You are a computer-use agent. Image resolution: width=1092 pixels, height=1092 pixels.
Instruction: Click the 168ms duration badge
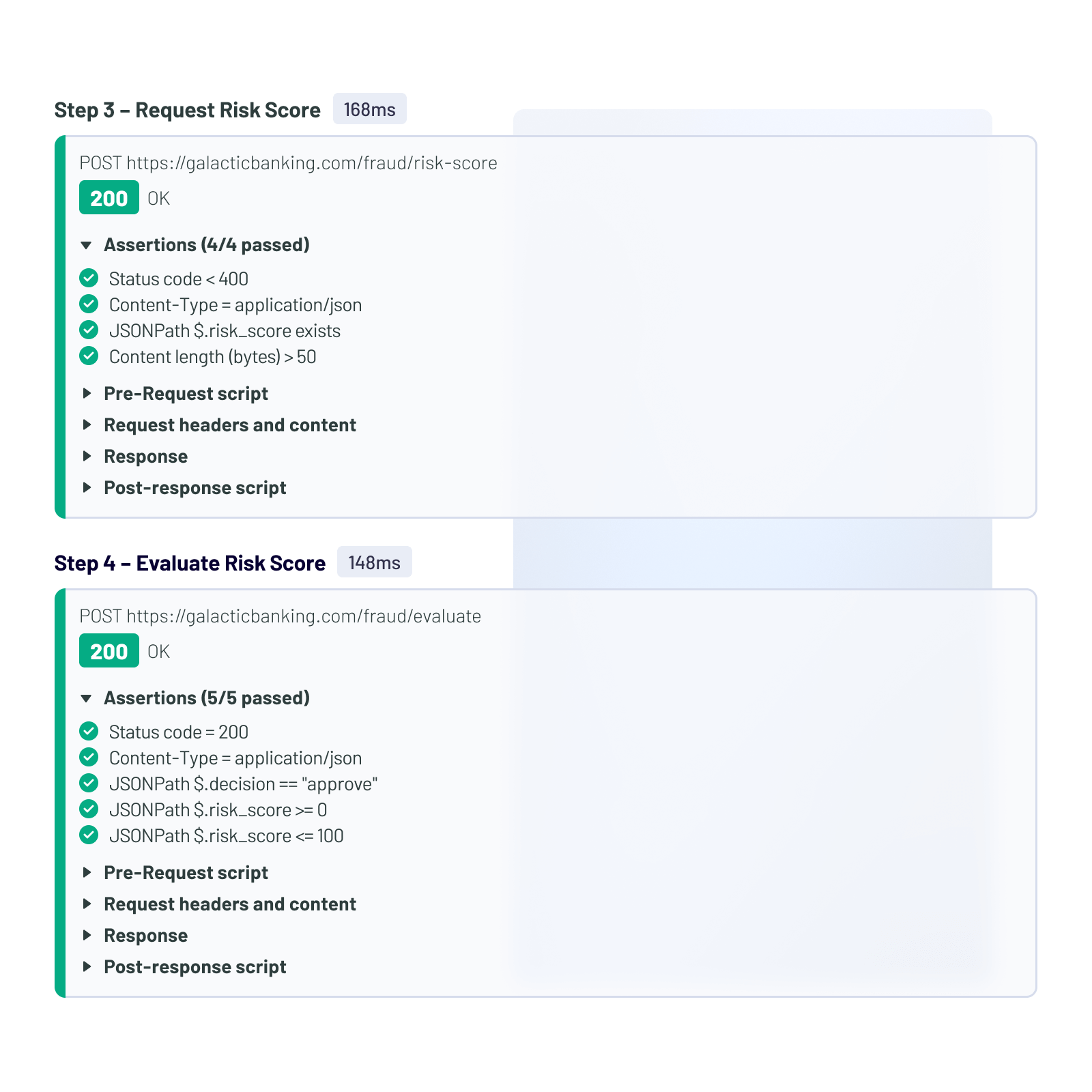click(x=369, y=109)
